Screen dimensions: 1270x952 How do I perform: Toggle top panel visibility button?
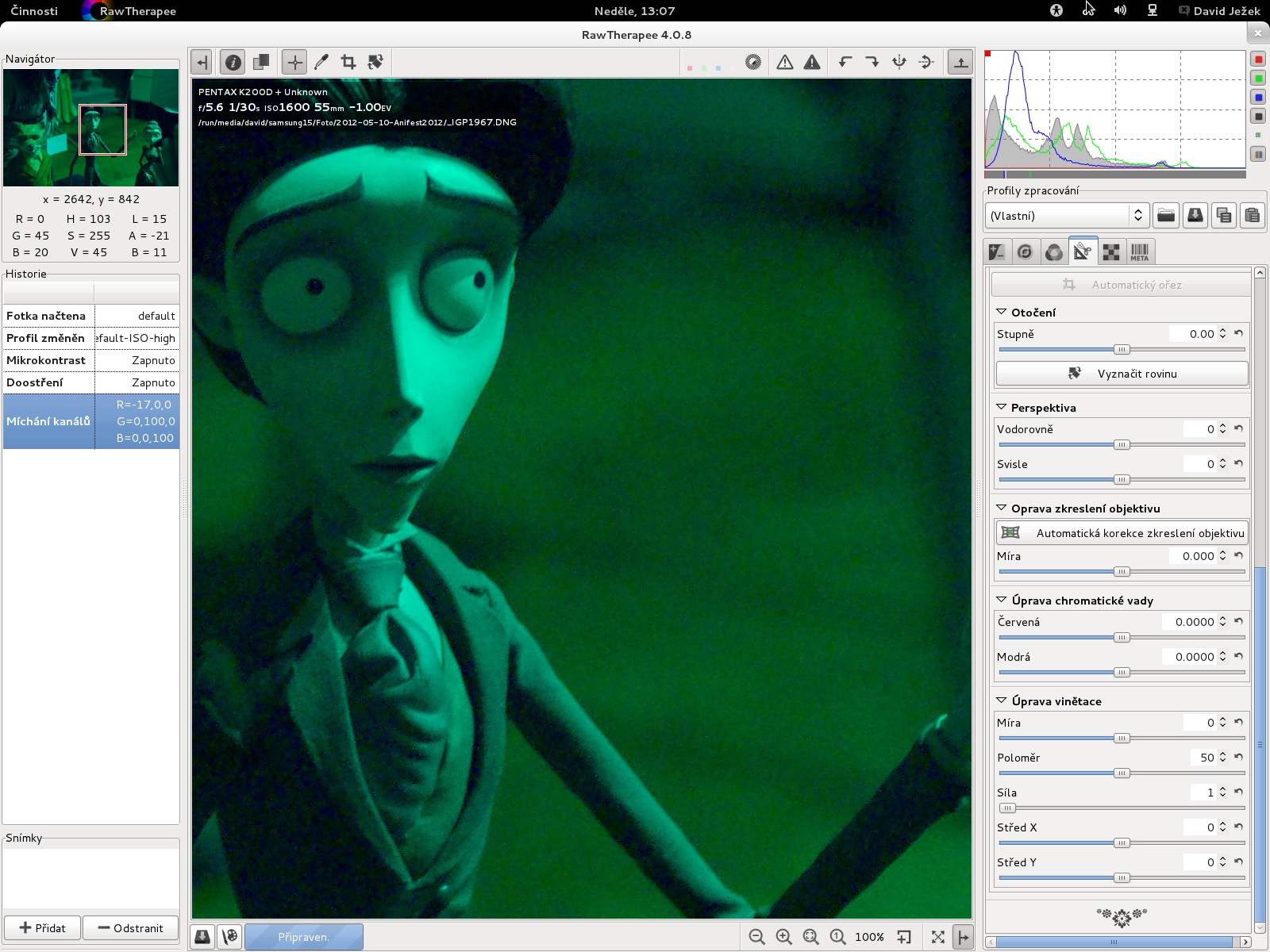tap(960, 62)
